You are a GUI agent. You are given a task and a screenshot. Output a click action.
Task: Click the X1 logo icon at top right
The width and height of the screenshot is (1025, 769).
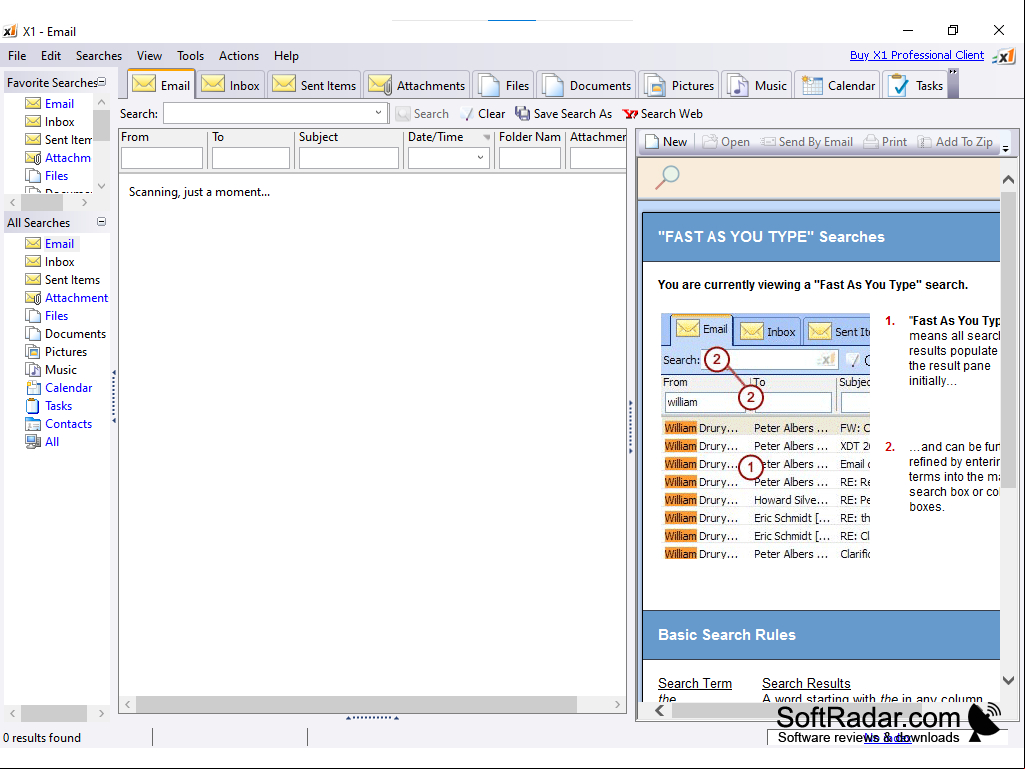pyautogui.click(x=1004, y=57)
